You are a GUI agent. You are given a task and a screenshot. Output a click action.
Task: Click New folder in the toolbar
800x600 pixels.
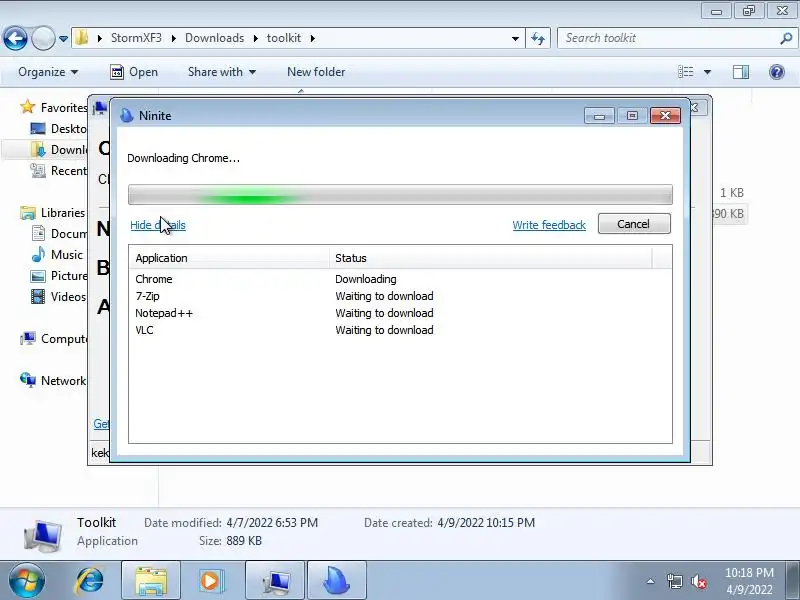pyautogui.click(x=316, y=72)
